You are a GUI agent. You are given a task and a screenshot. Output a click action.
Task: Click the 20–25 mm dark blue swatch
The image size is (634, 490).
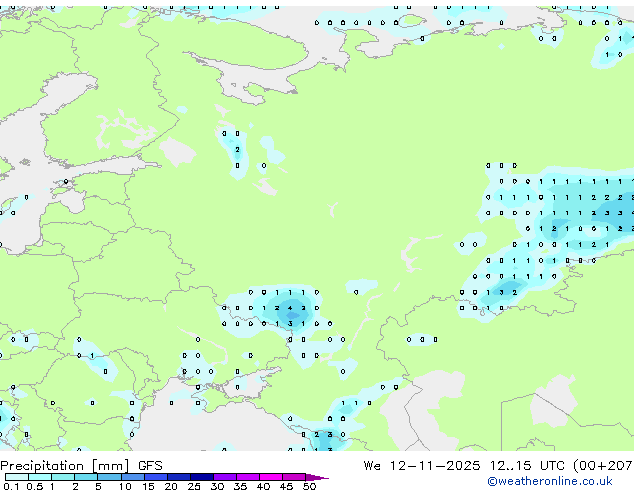[179, 477]
